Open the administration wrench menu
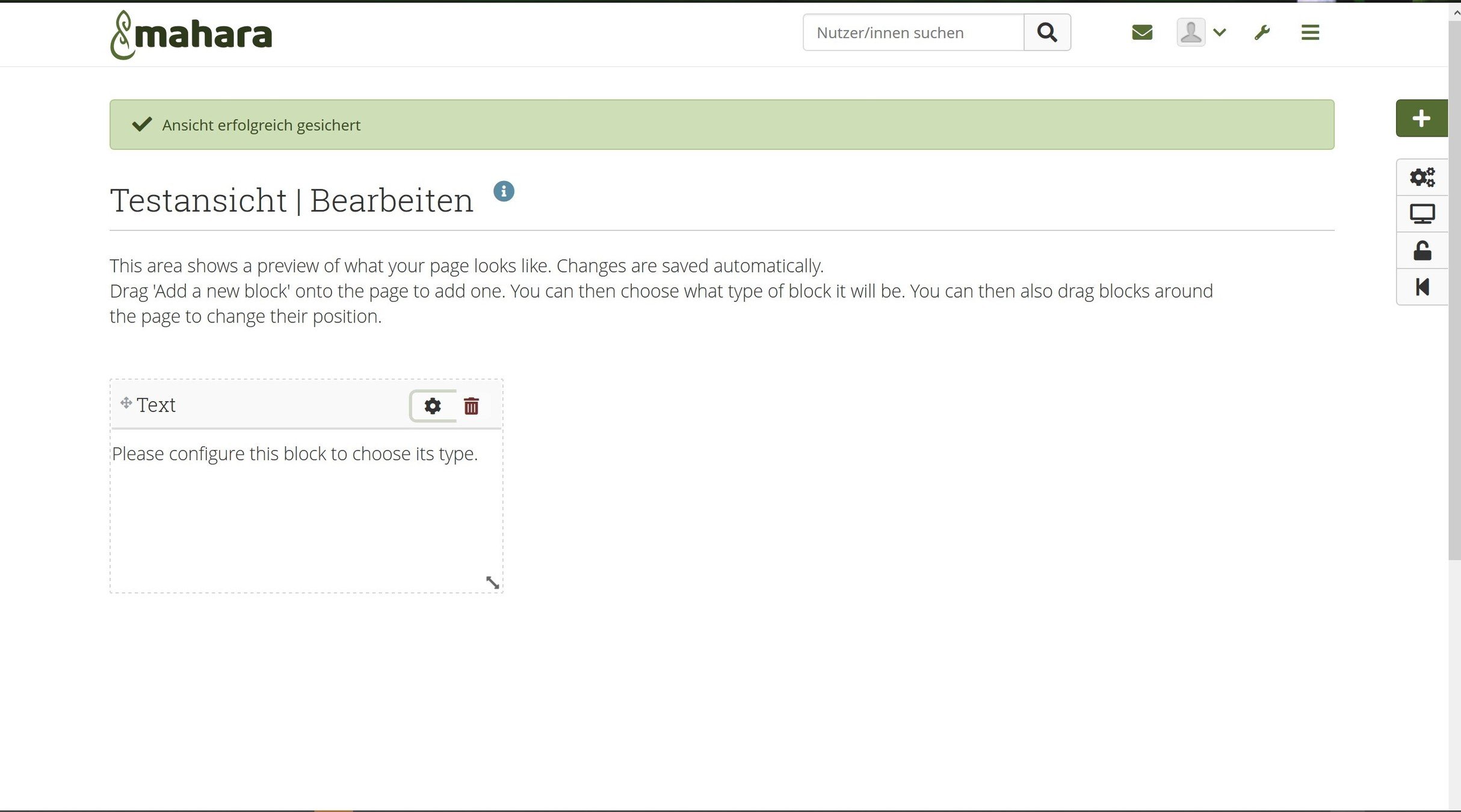 point(1262,32)
